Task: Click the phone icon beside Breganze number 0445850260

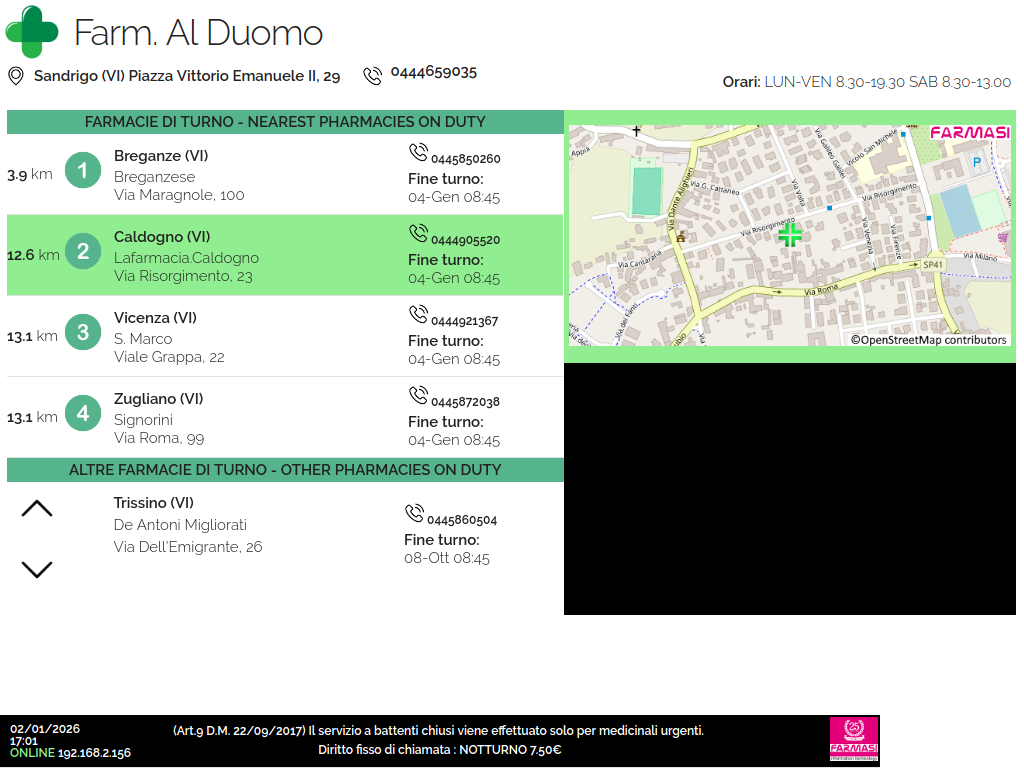Action: (x=418, y=153)
